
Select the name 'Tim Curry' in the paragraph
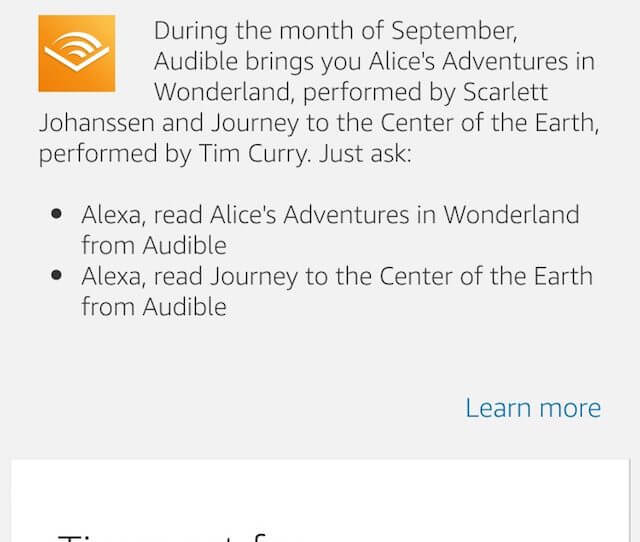[x=253, y=154]
